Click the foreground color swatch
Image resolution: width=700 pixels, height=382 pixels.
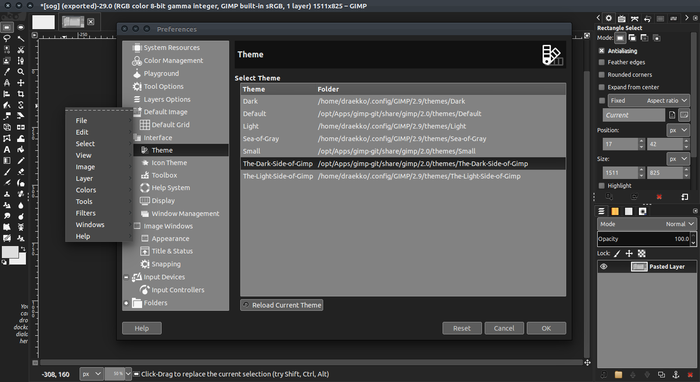coord(9,252)
